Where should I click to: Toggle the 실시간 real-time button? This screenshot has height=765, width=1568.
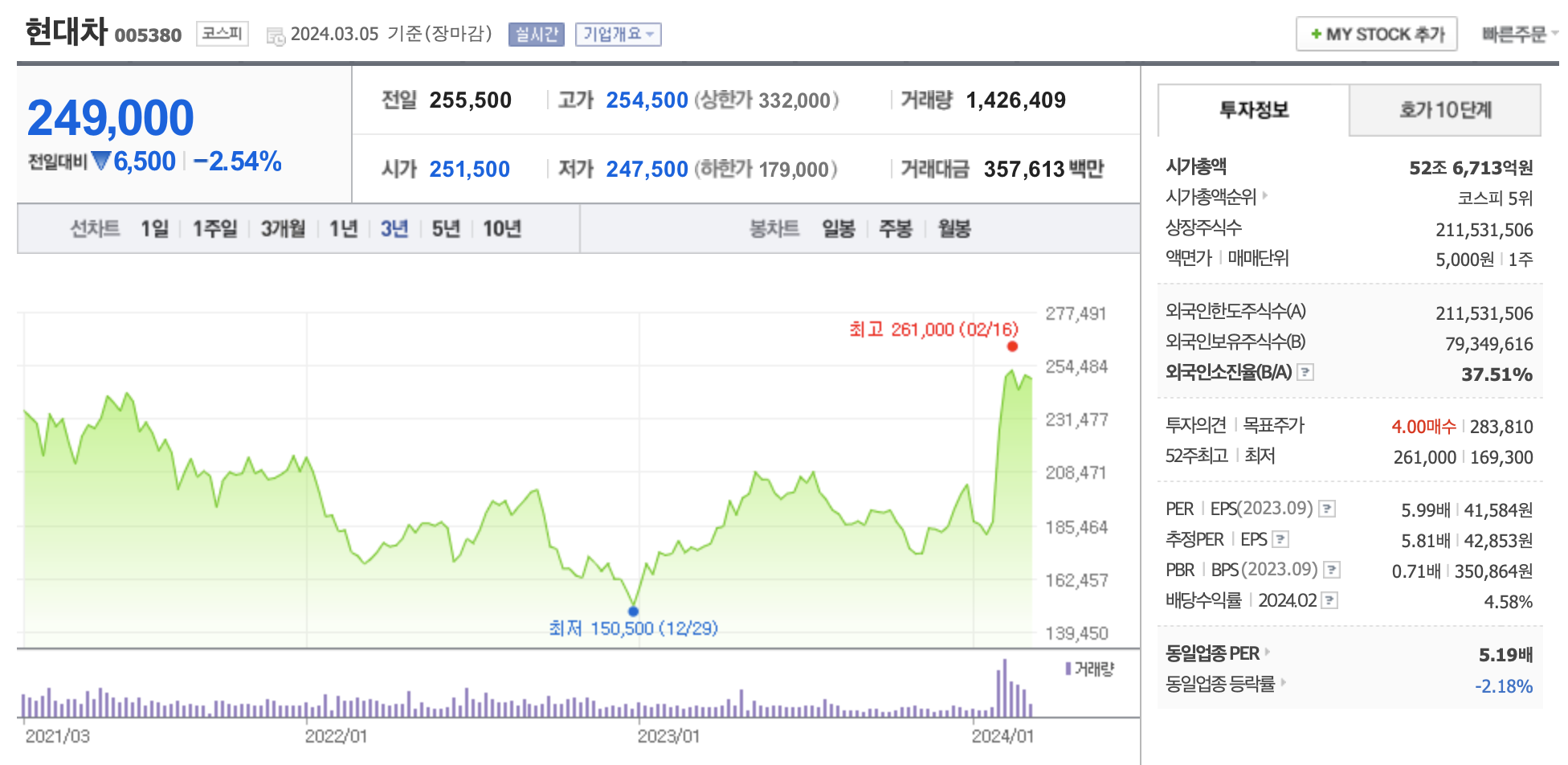pyautogui.click(x=536, y=35)
